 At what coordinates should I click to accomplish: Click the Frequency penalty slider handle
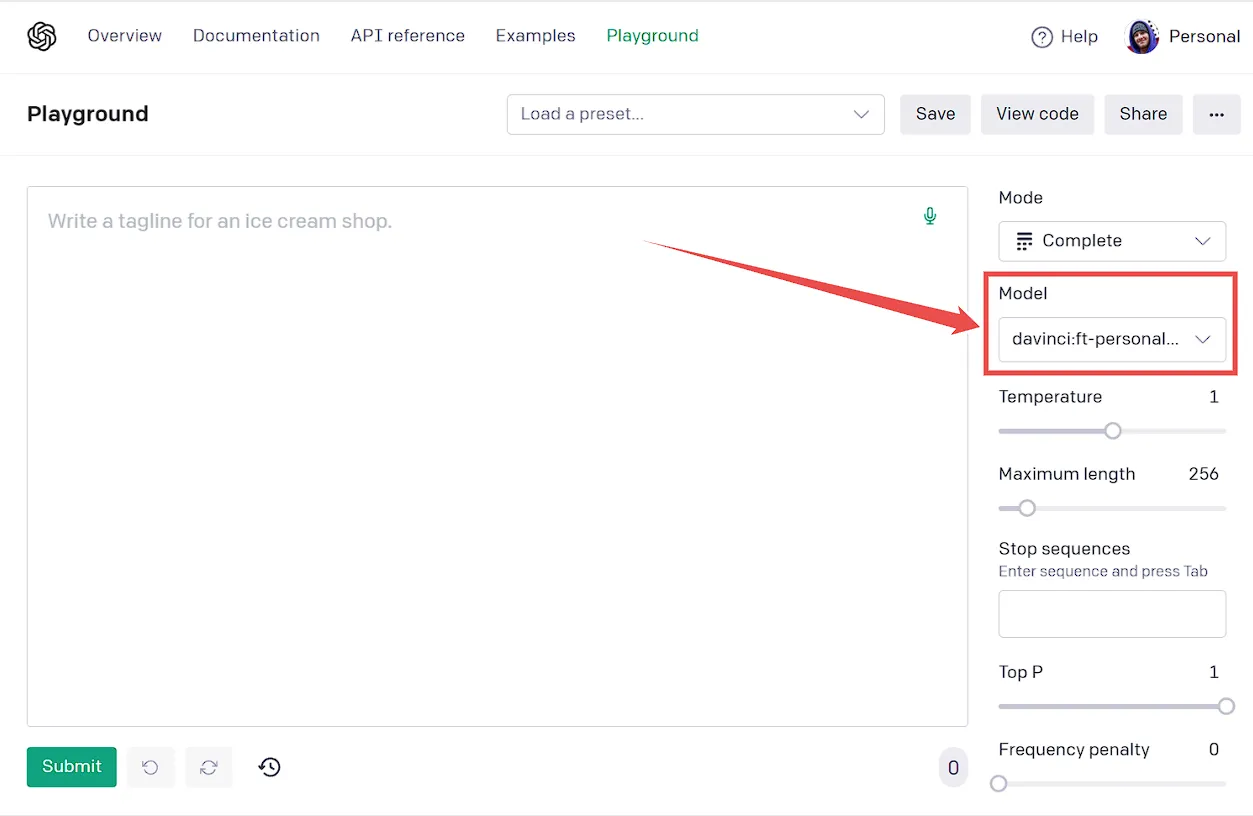coord(998,783)
